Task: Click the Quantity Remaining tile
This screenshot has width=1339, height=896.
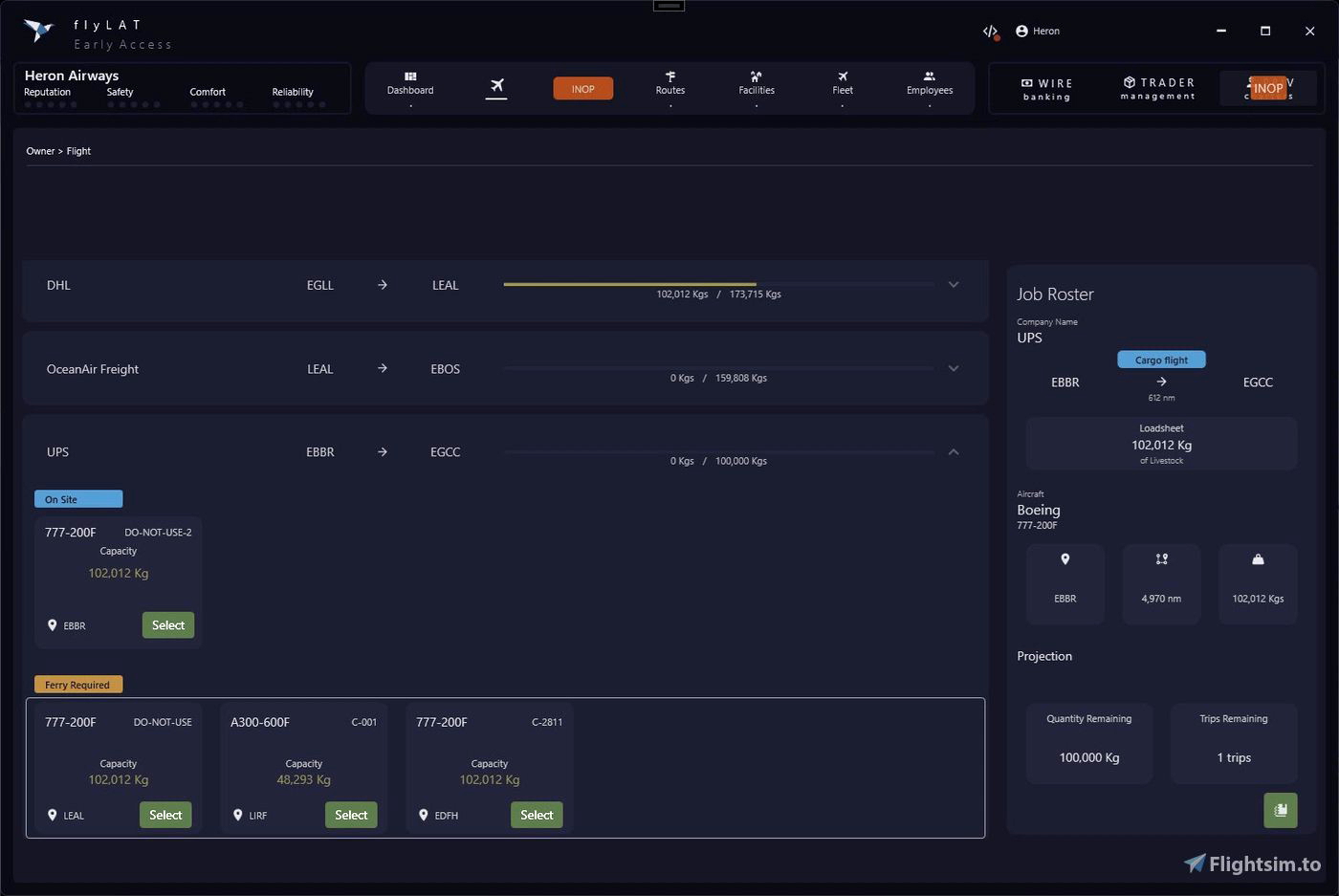Action: pos(1089,744)
